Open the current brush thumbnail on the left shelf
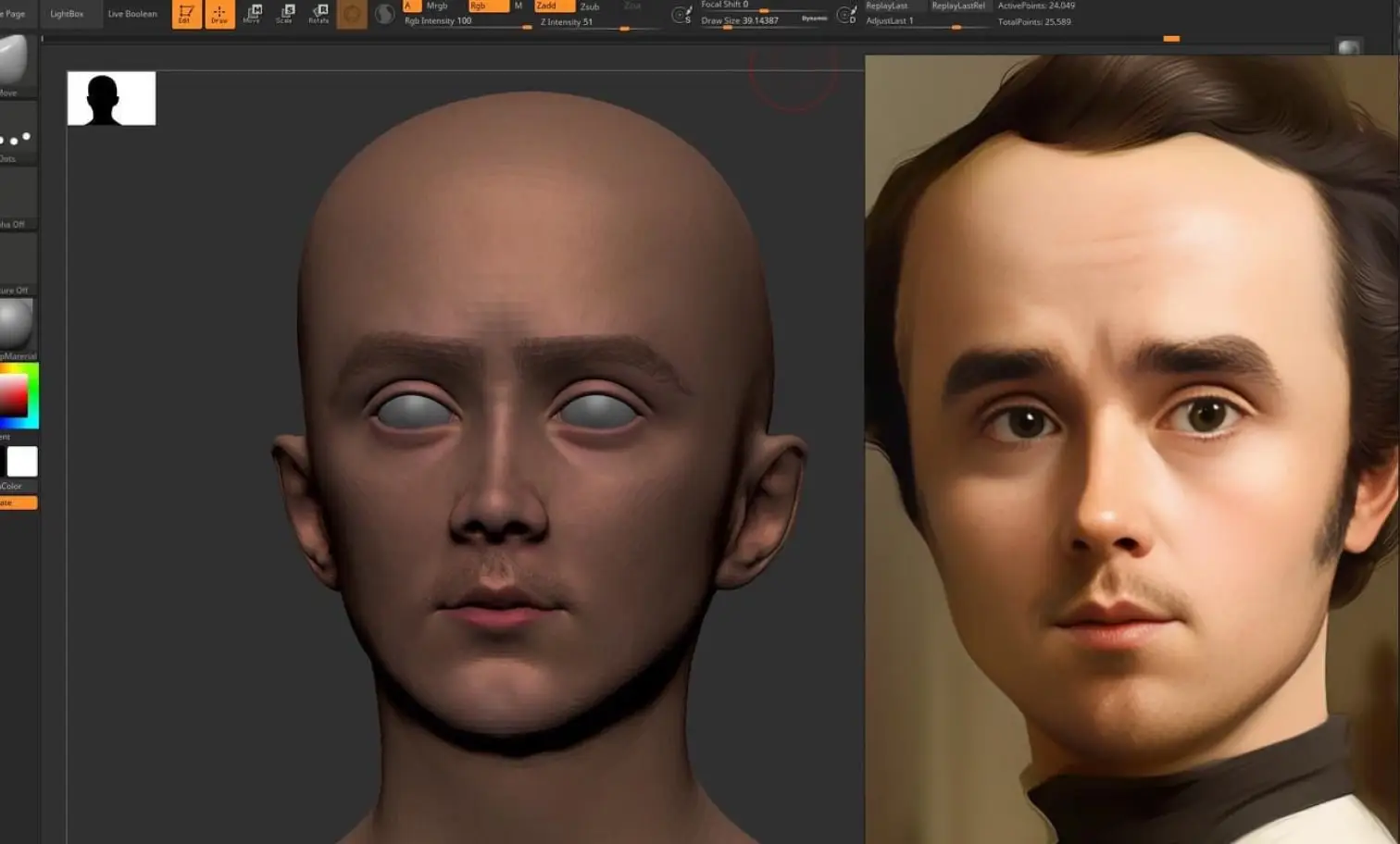1400x844 pixels. click(x=14, y=60)
